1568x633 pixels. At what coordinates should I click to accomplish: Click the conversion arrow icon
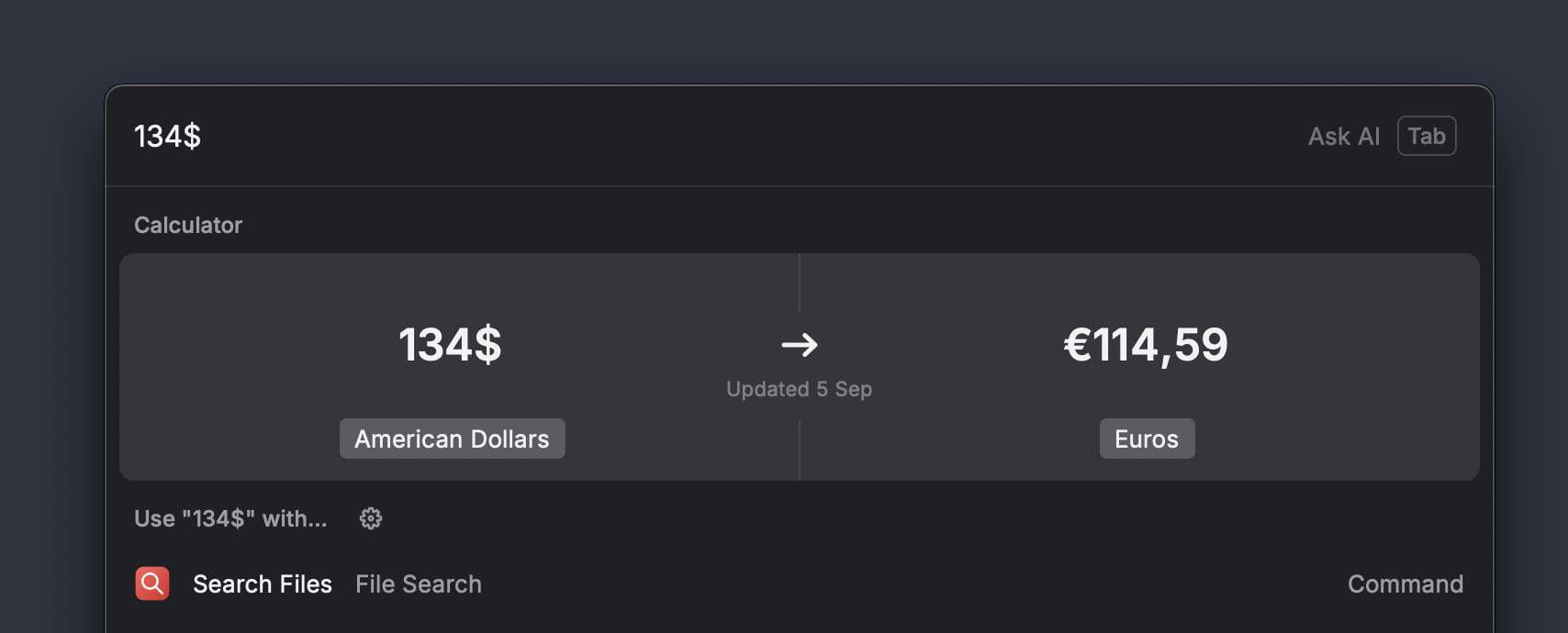799,345
